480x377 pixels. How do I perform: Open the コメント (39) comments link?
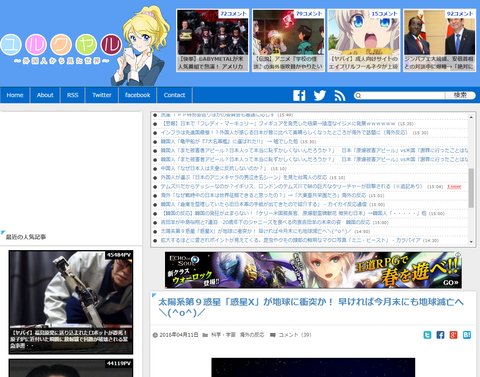(295, 335)
